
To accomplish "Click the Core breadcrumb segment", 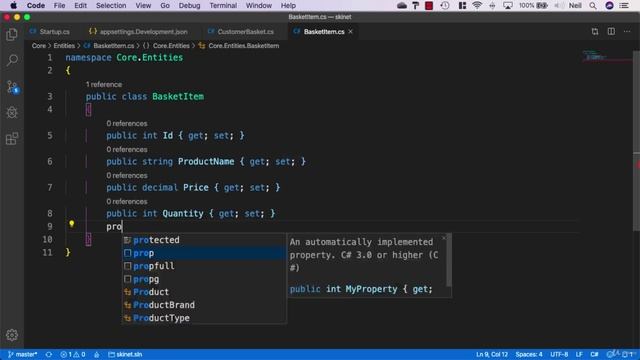I will (39, 46).
